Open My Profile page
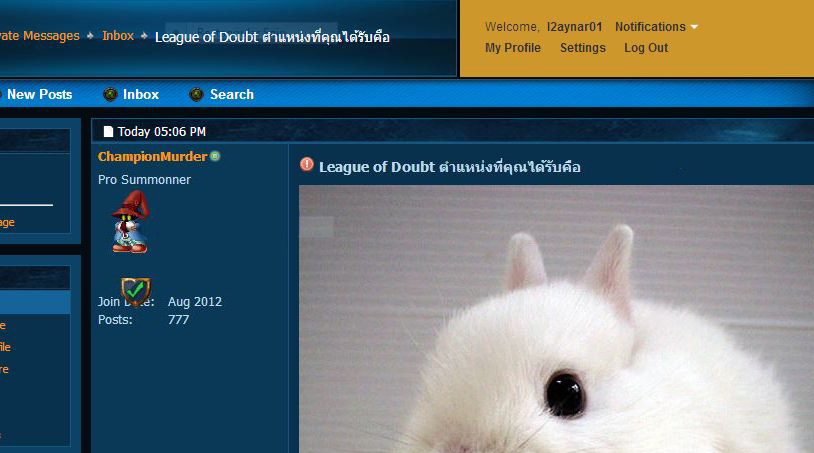The height and width of the screenshot is (453, 814). point(513,48)
